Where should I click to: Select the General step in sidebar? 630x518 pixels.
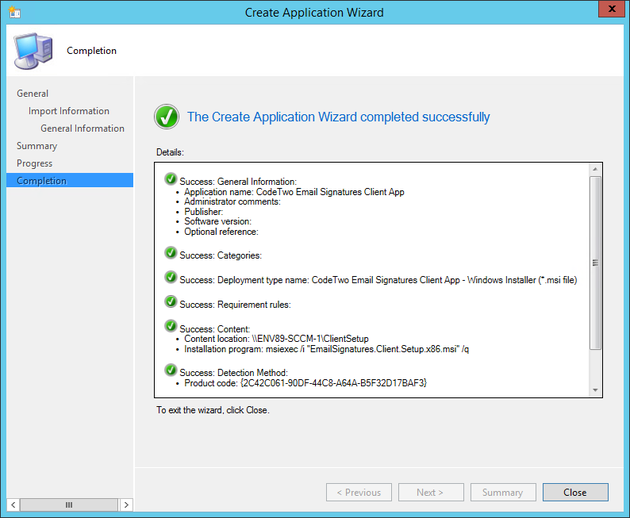click(33, 94)
